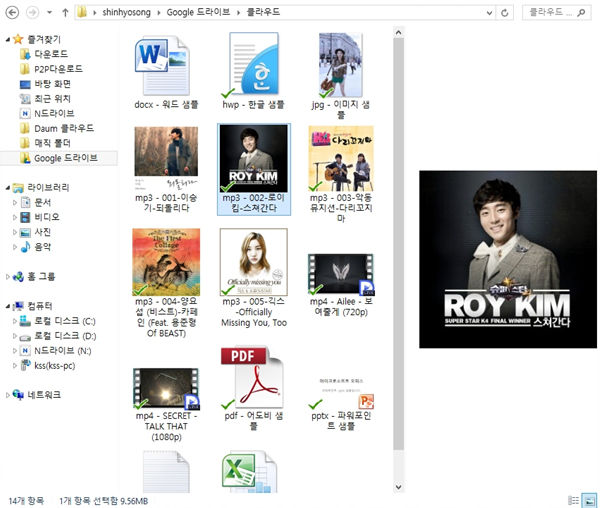Select Google 드라이브 in the address path
The image size is (600, 508).
[198, 12]
